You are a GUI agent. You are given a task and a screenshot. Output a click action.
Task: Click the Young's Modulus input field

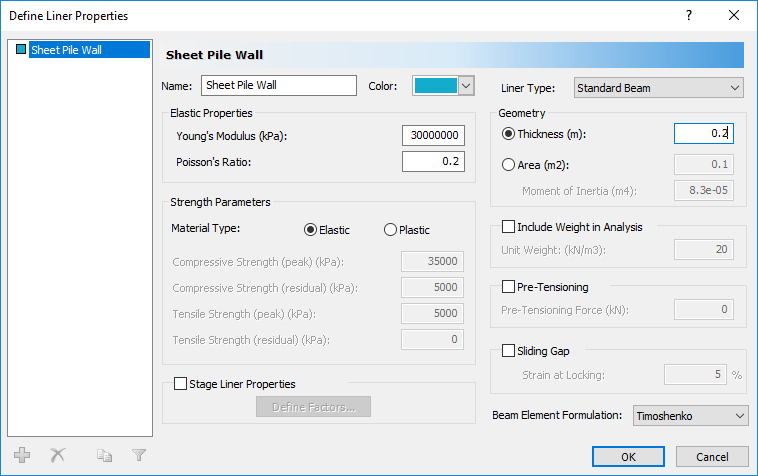(x=433, y=136)
